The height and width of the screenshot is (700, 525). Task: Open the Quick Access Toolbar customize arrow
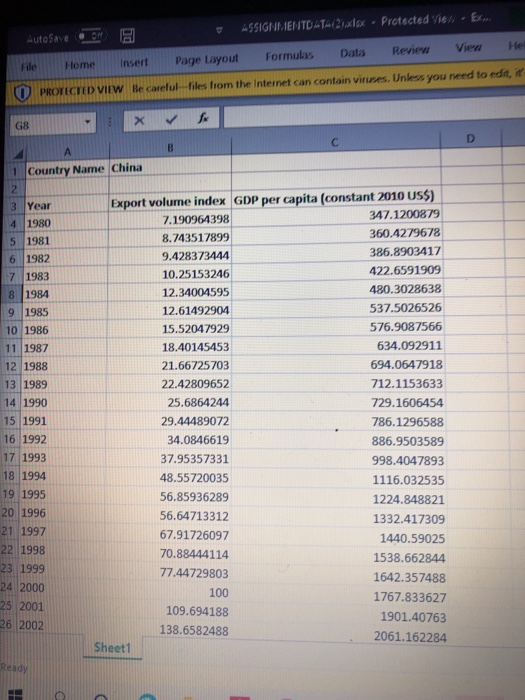[x=219, y=30]
